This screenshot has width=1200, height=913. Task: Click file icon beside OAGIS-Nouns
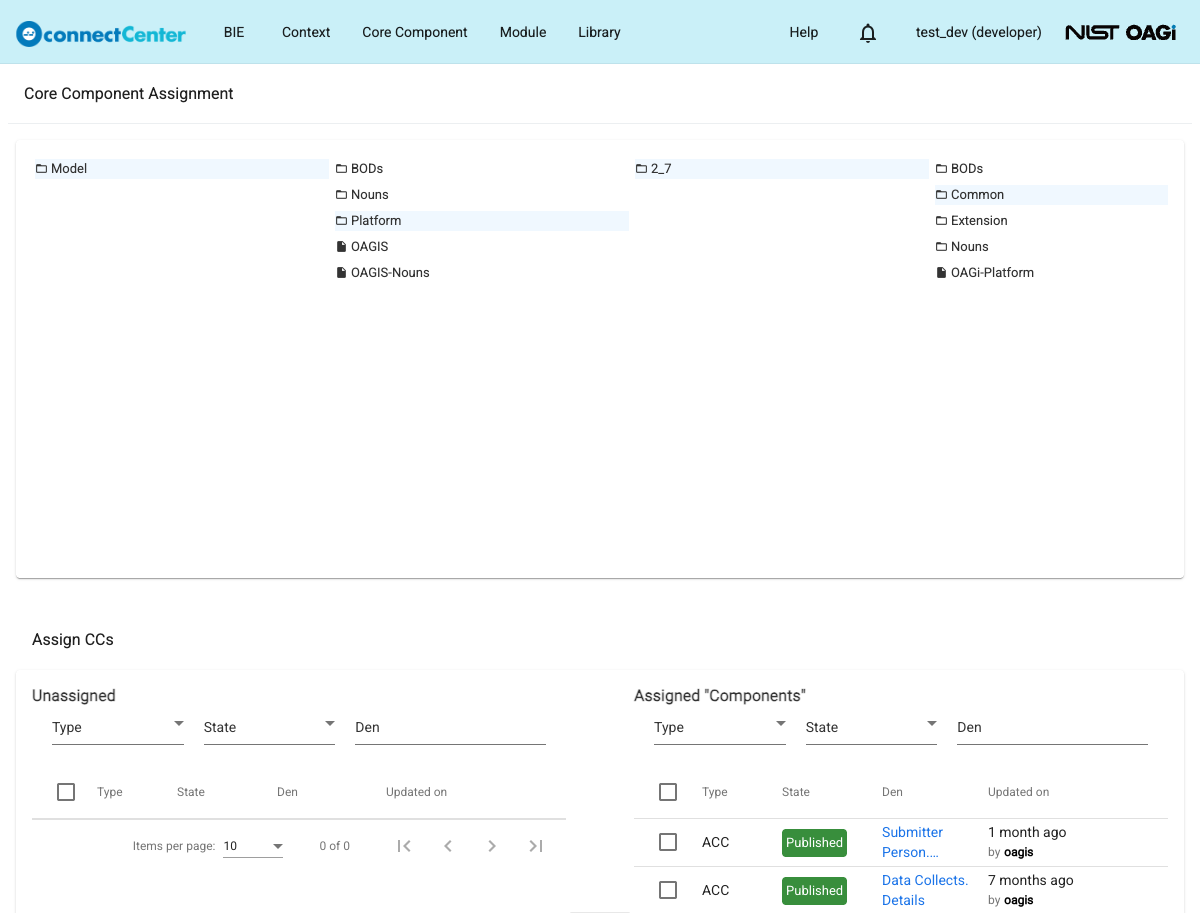click(342, 273)
